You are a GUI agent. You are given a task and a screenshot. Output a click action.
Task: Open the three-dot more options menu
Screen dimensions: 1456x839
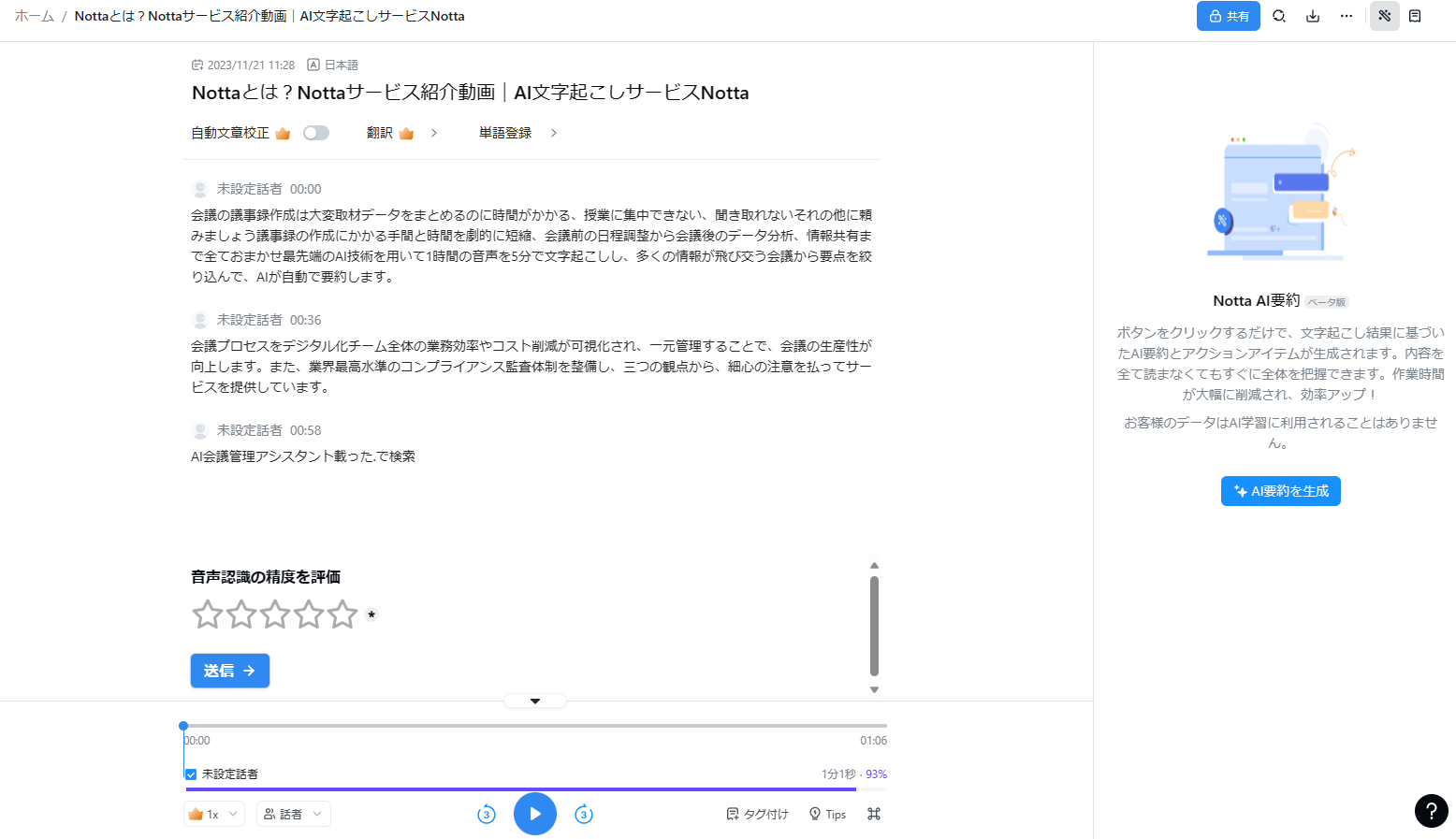1347,16
